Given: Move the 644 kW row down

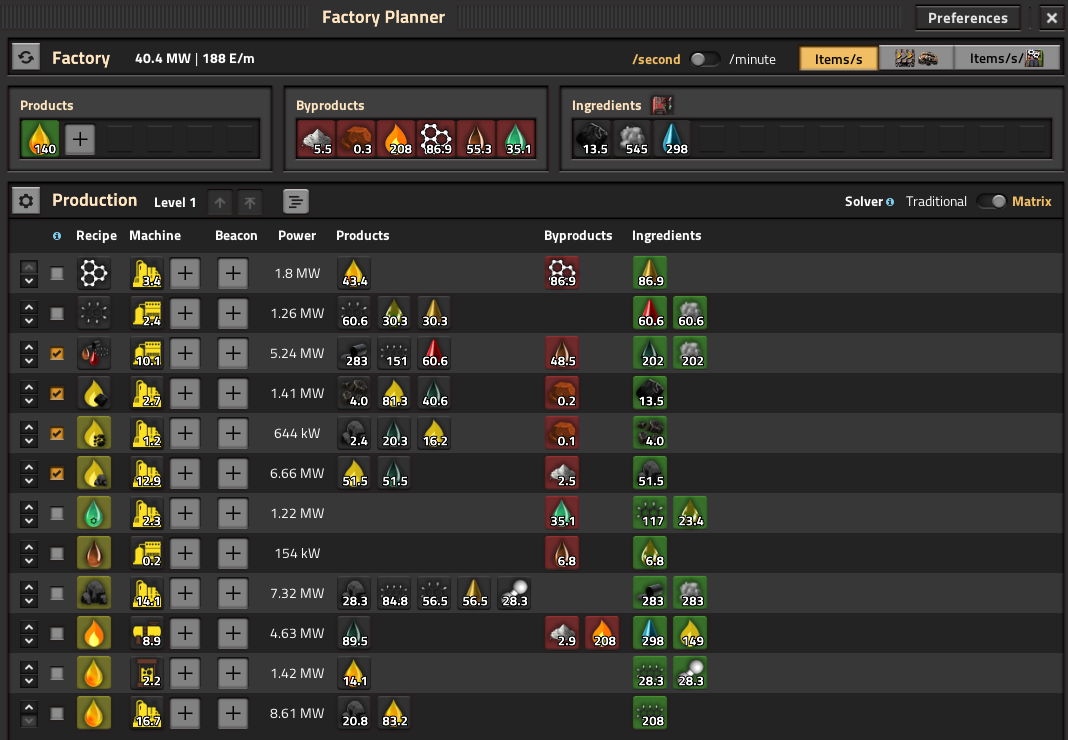Looking at the screenshot, I should [29, 440].
